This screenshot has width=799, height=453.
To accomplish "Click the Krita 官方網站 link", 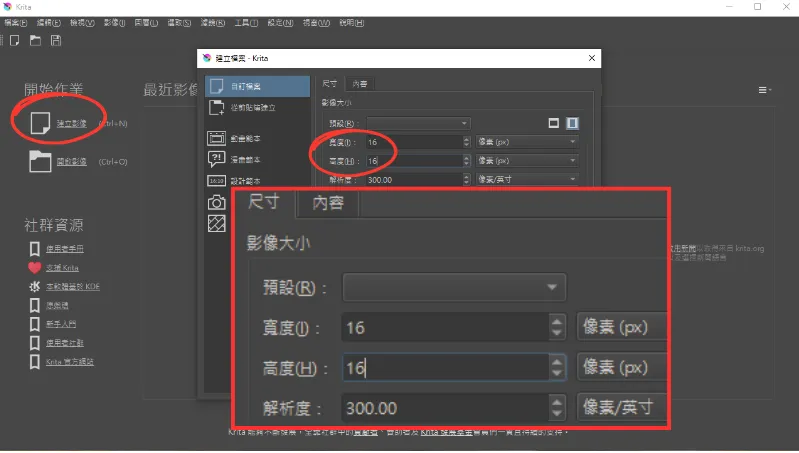I will point(69,361).
